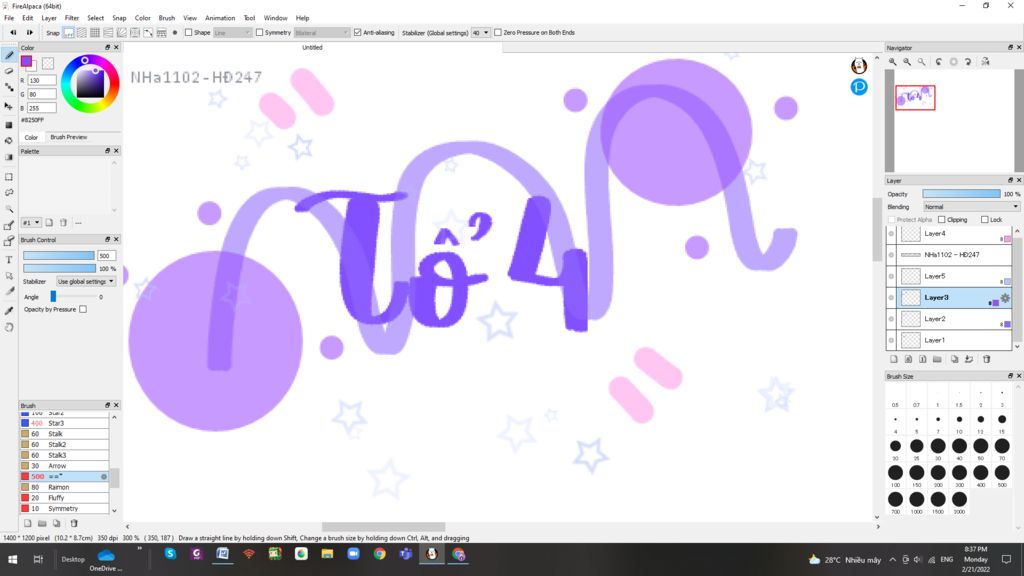Image resolution: width=1024 pixels, height=576 pixels.
Task: Choose the 100 brush size dot
Action: pyautogui.click(x=895, y=472)
